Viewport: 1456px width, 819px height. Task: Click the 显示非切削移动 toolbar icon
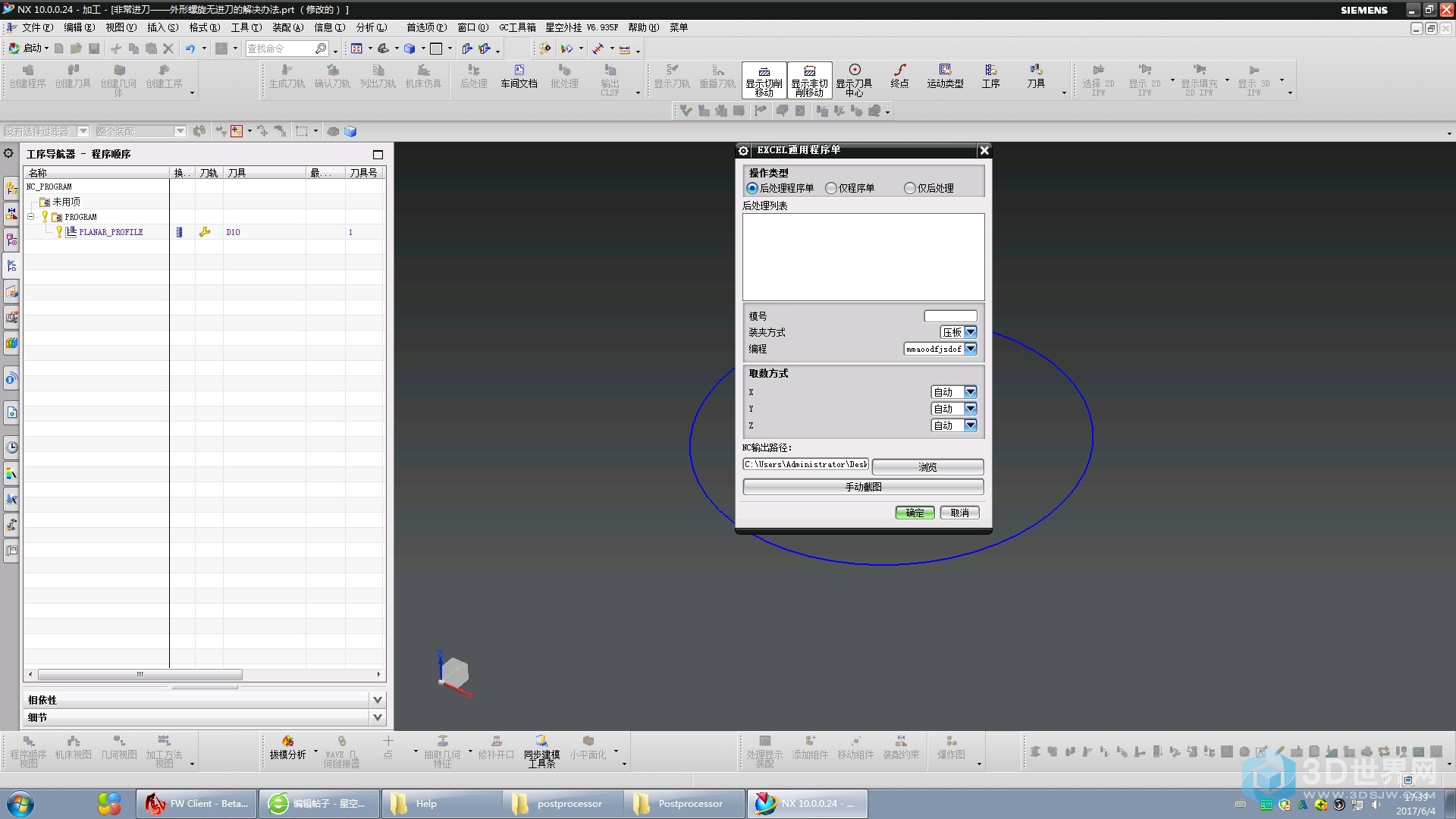[x=809, y=80]
